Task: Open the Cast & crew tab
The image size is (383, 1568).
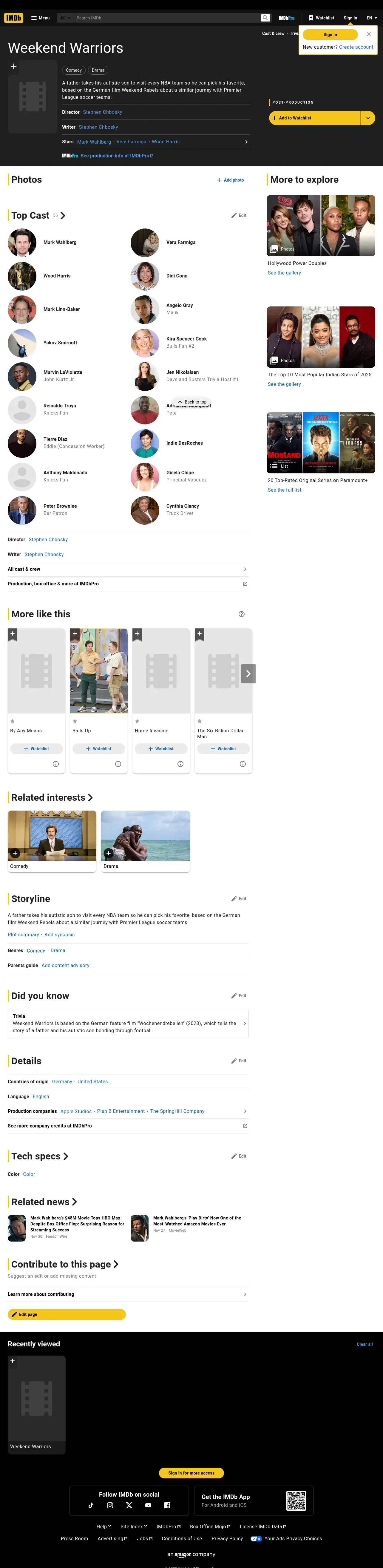Action: tap(273, 33)
